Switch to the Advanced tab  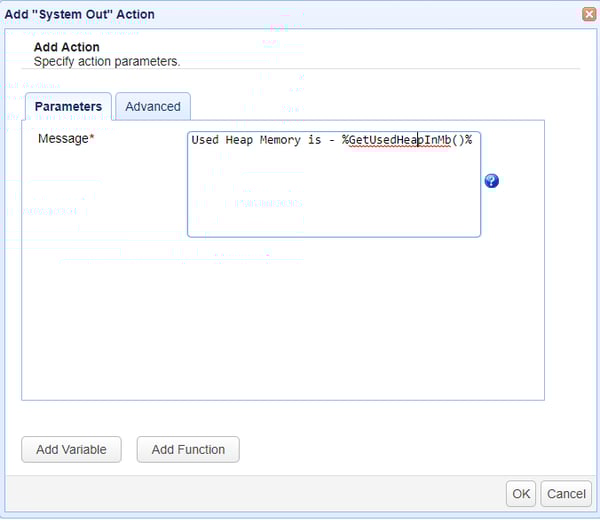(153, 106)
